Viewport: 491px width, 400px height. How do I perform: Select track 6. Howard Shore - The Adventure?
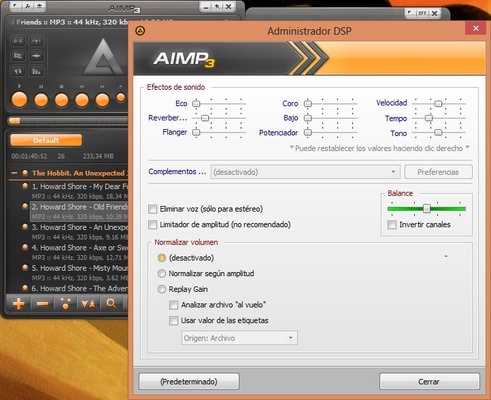[x=79, y=288]
